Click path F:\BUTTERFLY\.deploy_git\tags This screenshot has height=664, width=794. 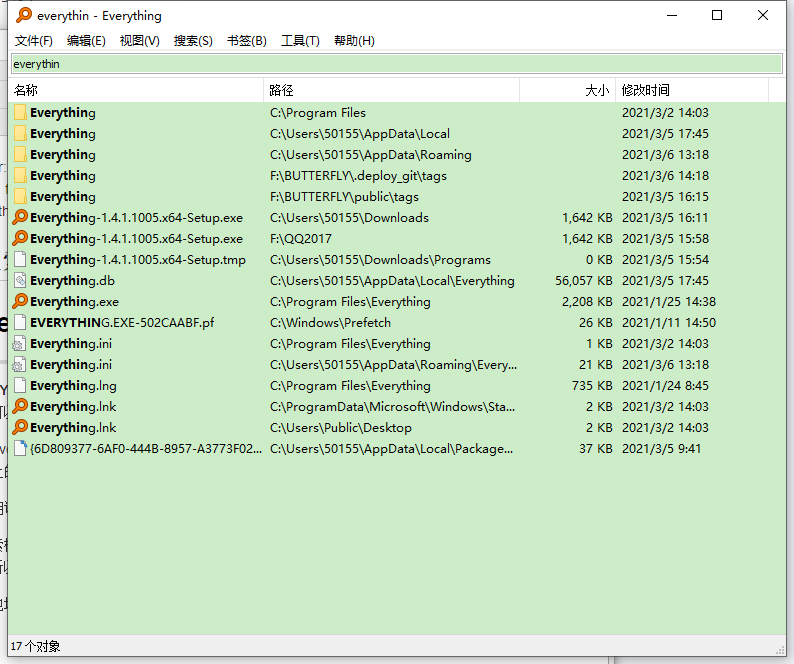[x=358, y=176]
